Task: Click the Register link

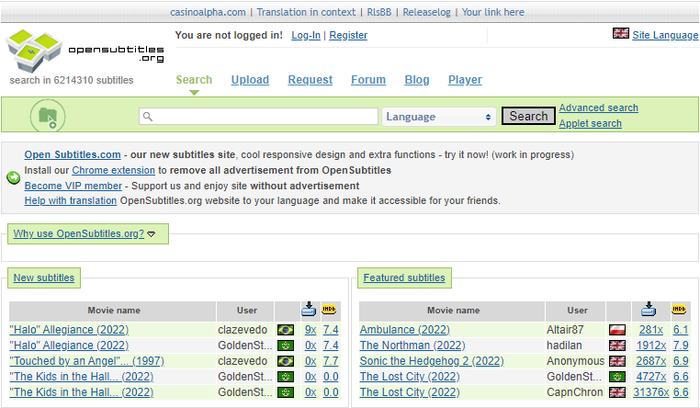Action: (348, 35)
